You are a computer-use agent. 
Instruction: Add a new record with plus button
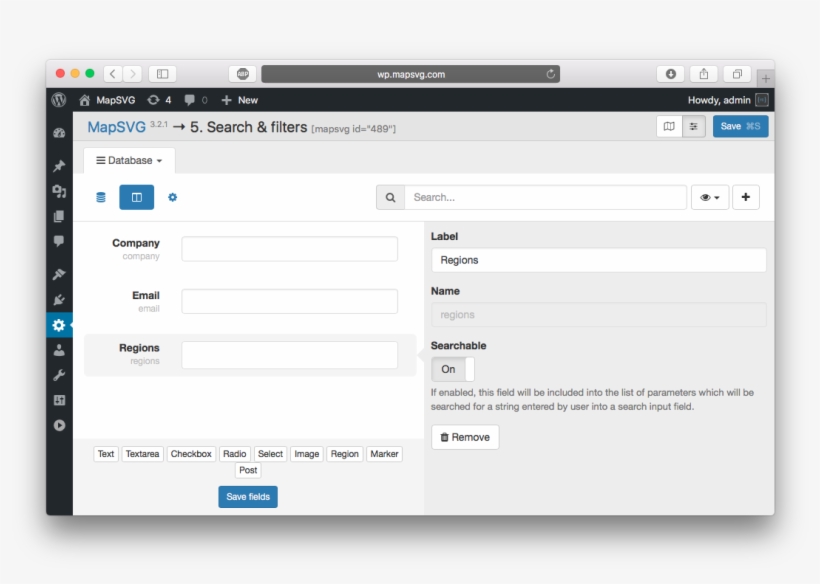746,197
